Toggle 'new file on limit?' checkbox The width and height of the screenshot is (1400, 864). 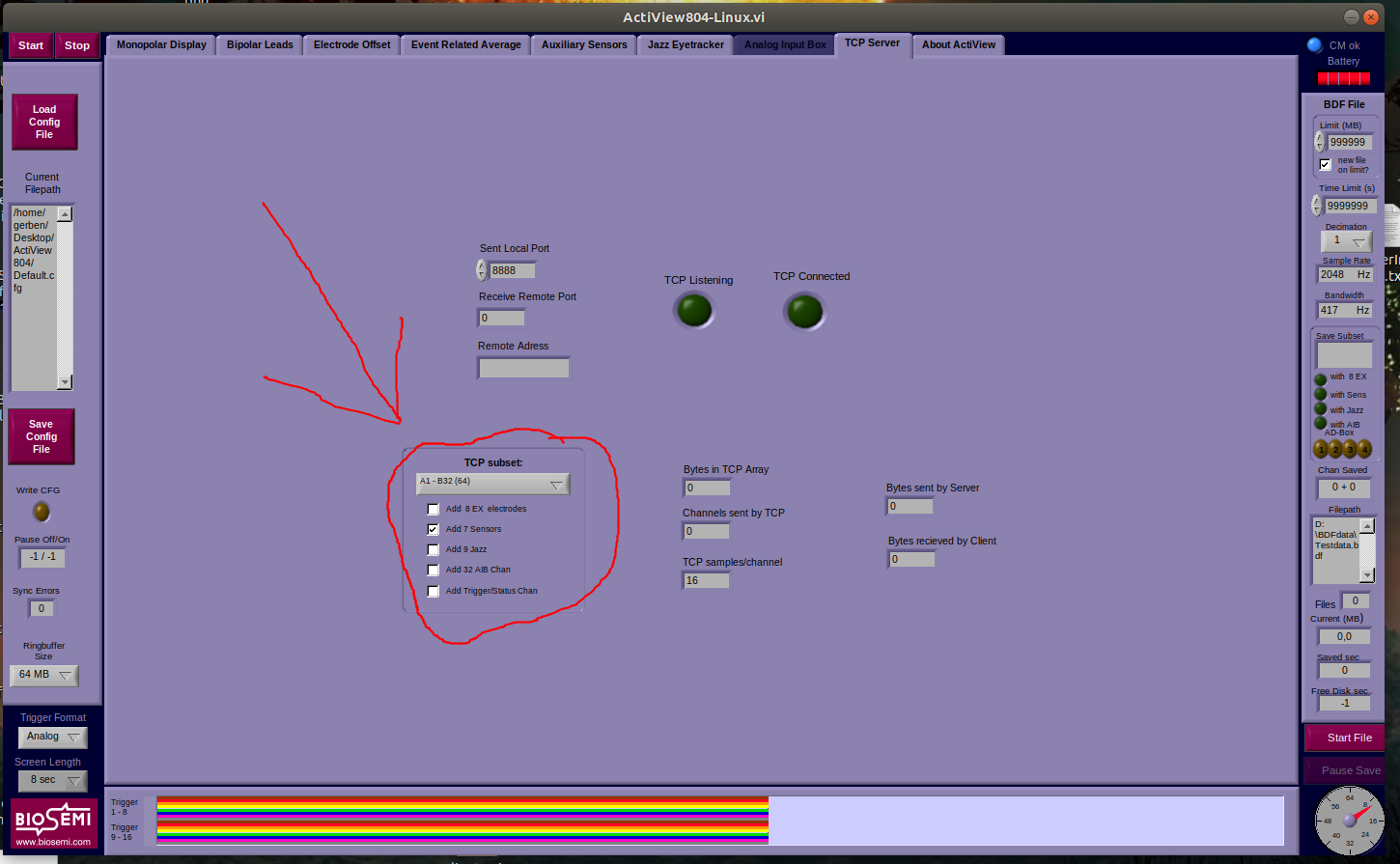[x=1325, y=164]
